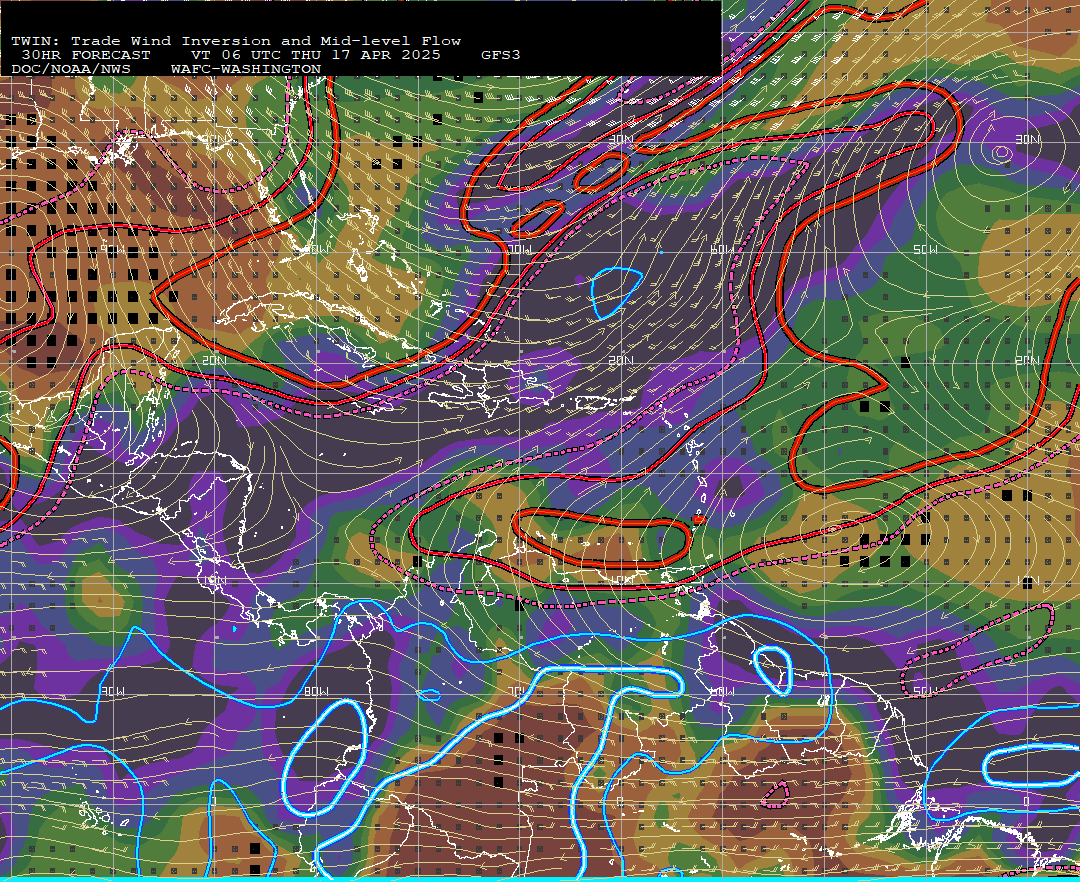
Task: Click the thick cyan oval at the right edge
Action: coord(1030,766)
